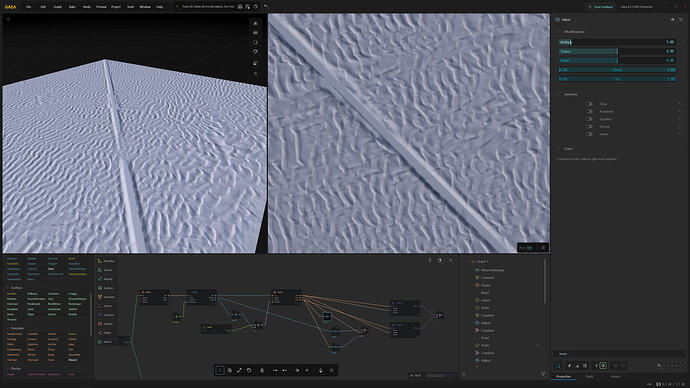Viewport: 690px width, 388px height.
Task: Click the node list vertical scrollbar
Action: [545, 282]
